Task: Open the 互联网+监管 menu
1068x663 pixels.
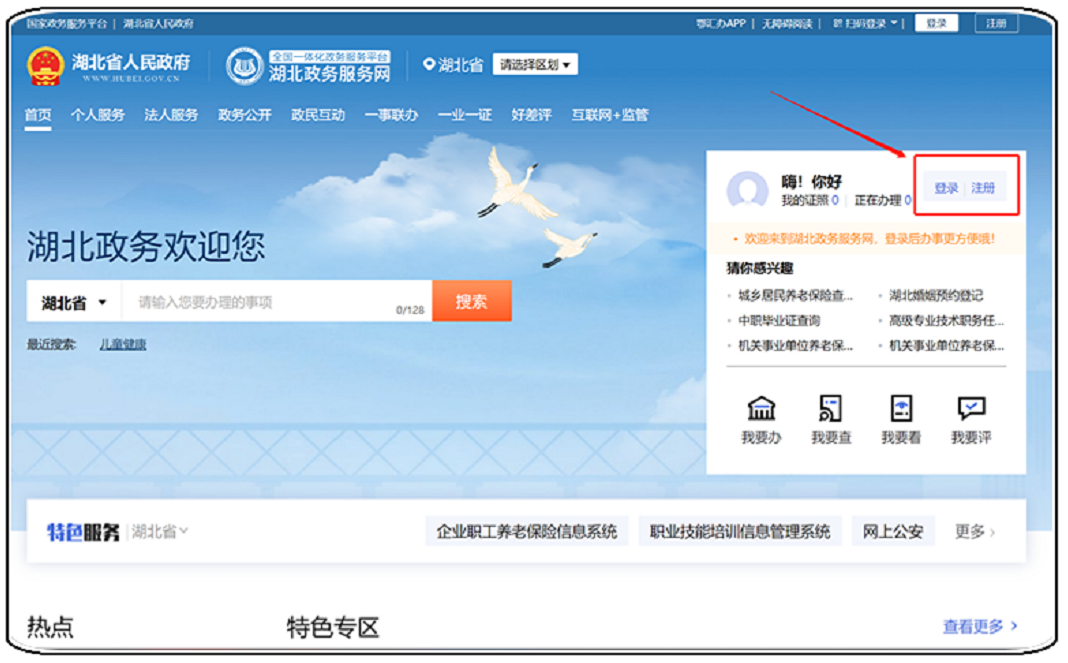Action: point(610,114)
